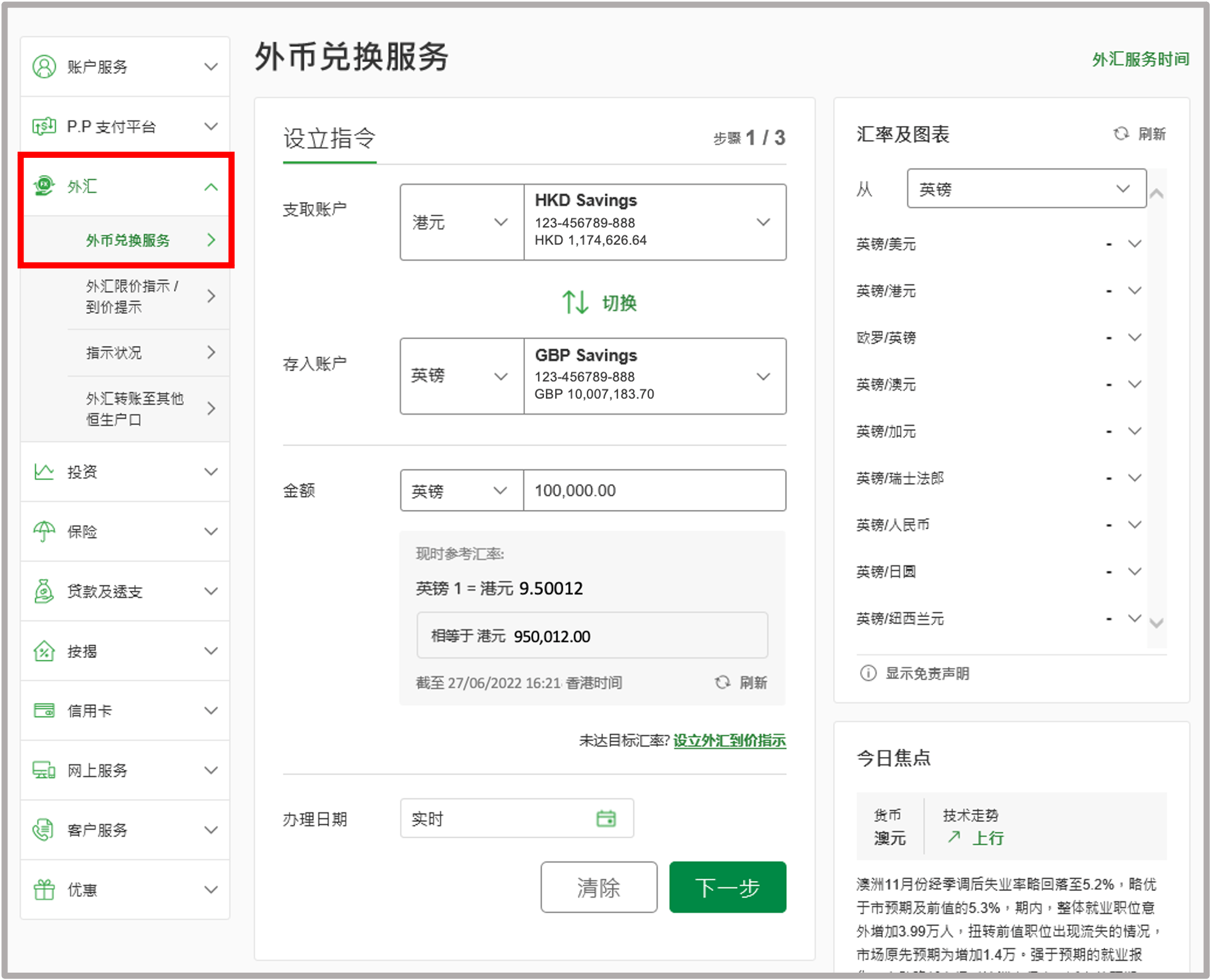Open the 外汇服务时间 link
Viewport: 1211px width, 980px height.
[1140, 59]
